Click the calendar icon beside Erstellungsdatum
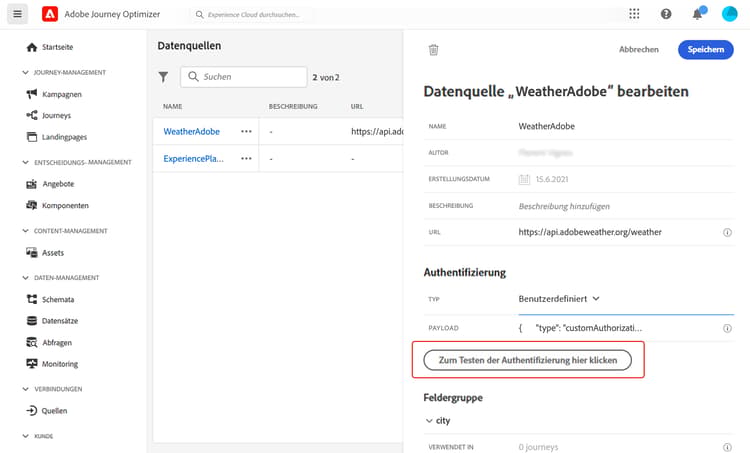 pyautogui.click(x=524, y=179)
